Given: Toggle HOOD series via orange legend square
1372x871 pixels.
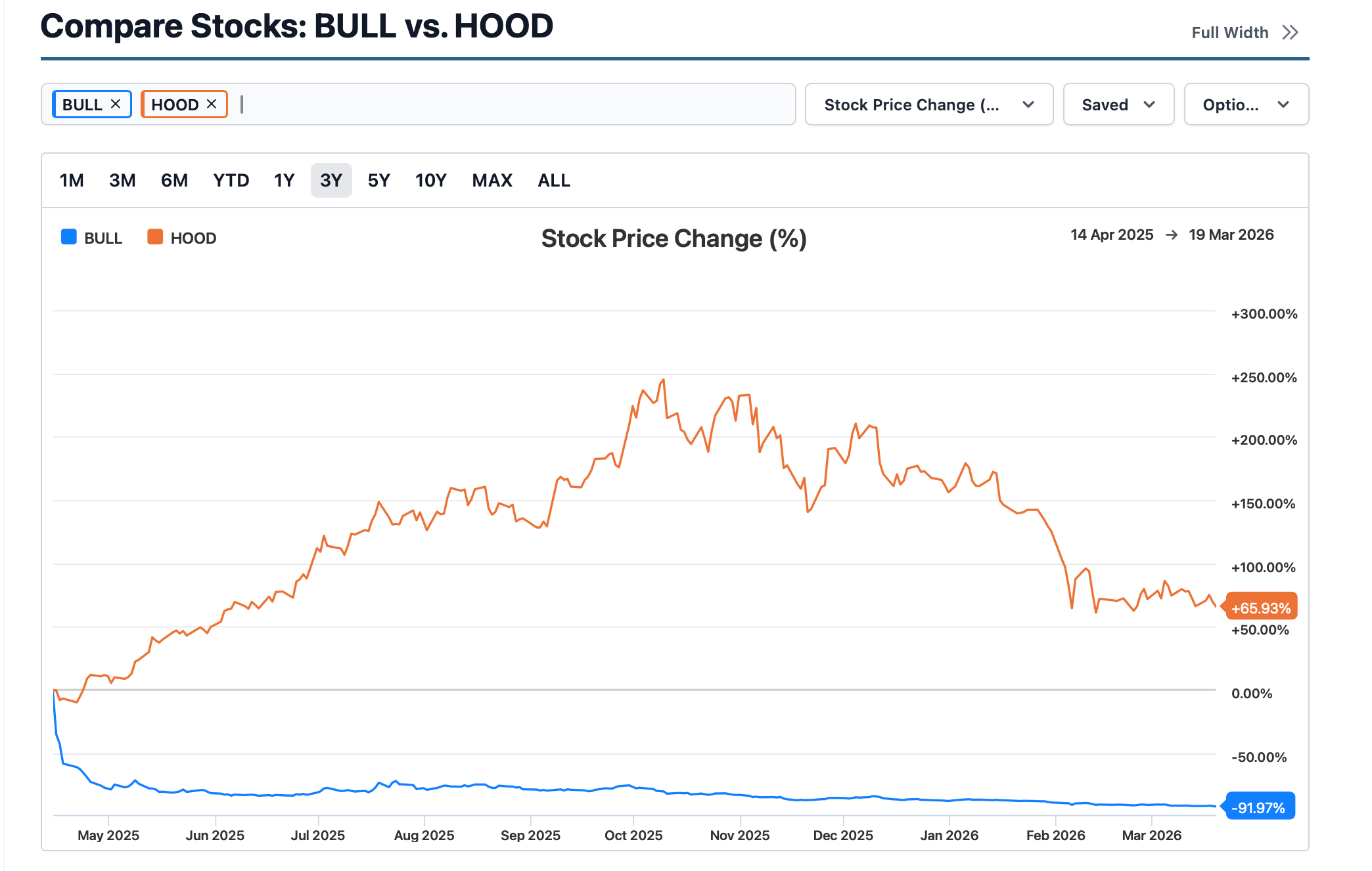Looking at the screenshot, I should click(x=155, y=237).
